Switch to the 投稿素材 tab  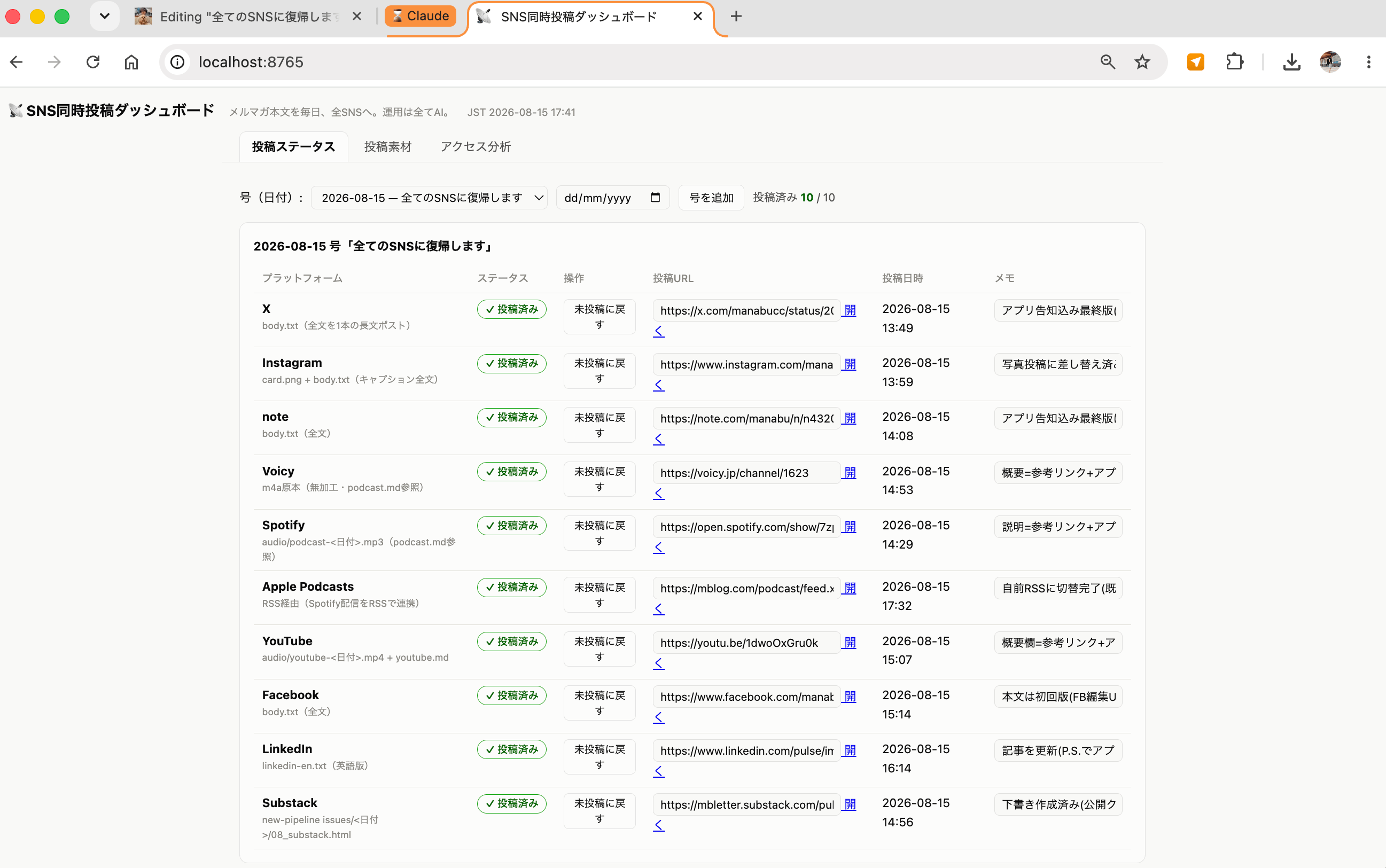point(387,146)
